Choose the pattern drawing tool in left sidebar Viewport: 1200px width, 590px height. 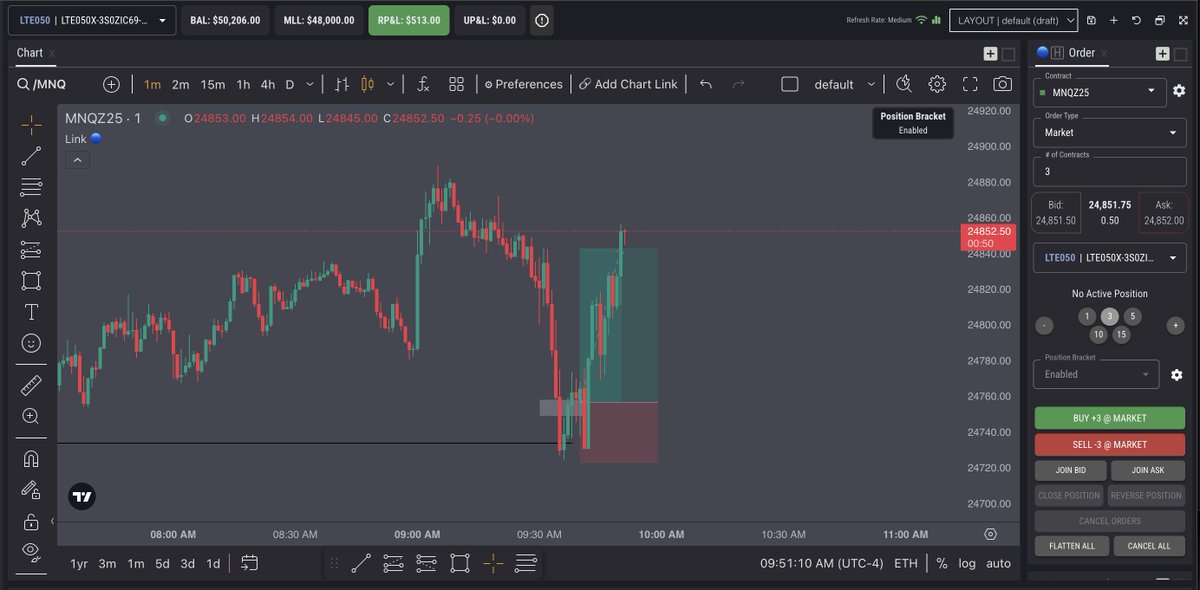point(31,218)
